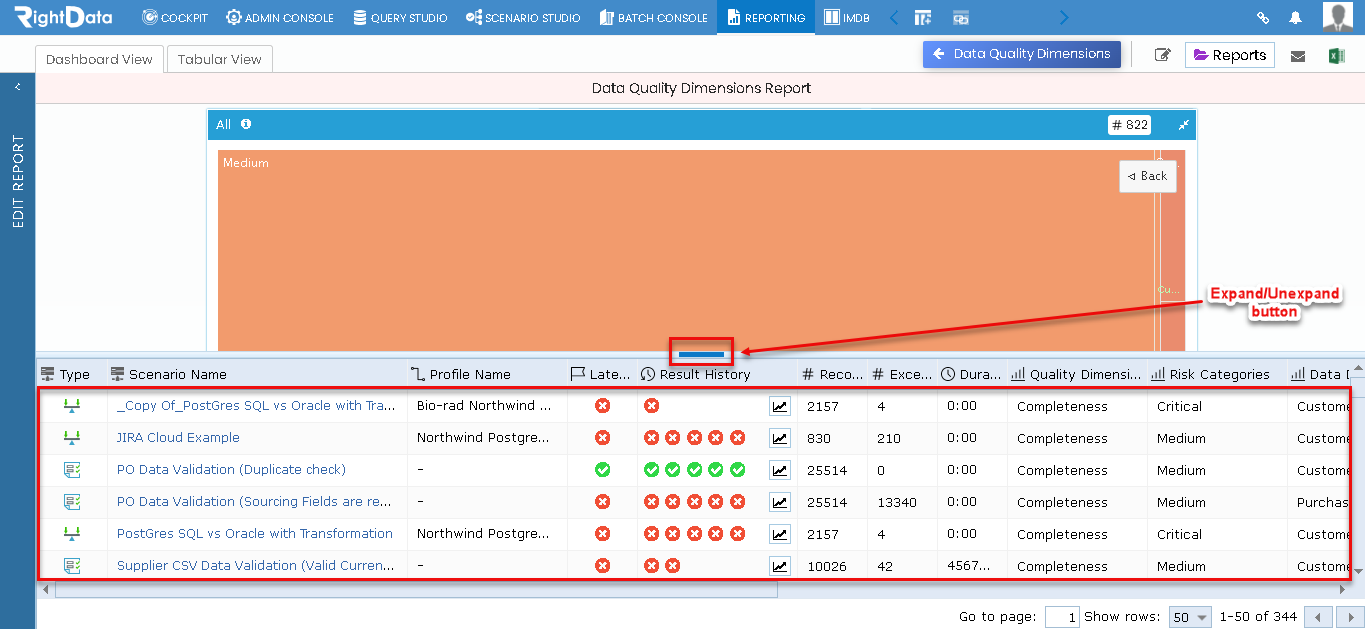The height and width of the screenshot is (629, 1365).
Task: Click the Go to page input field
Action: (x=1062, y=617)
